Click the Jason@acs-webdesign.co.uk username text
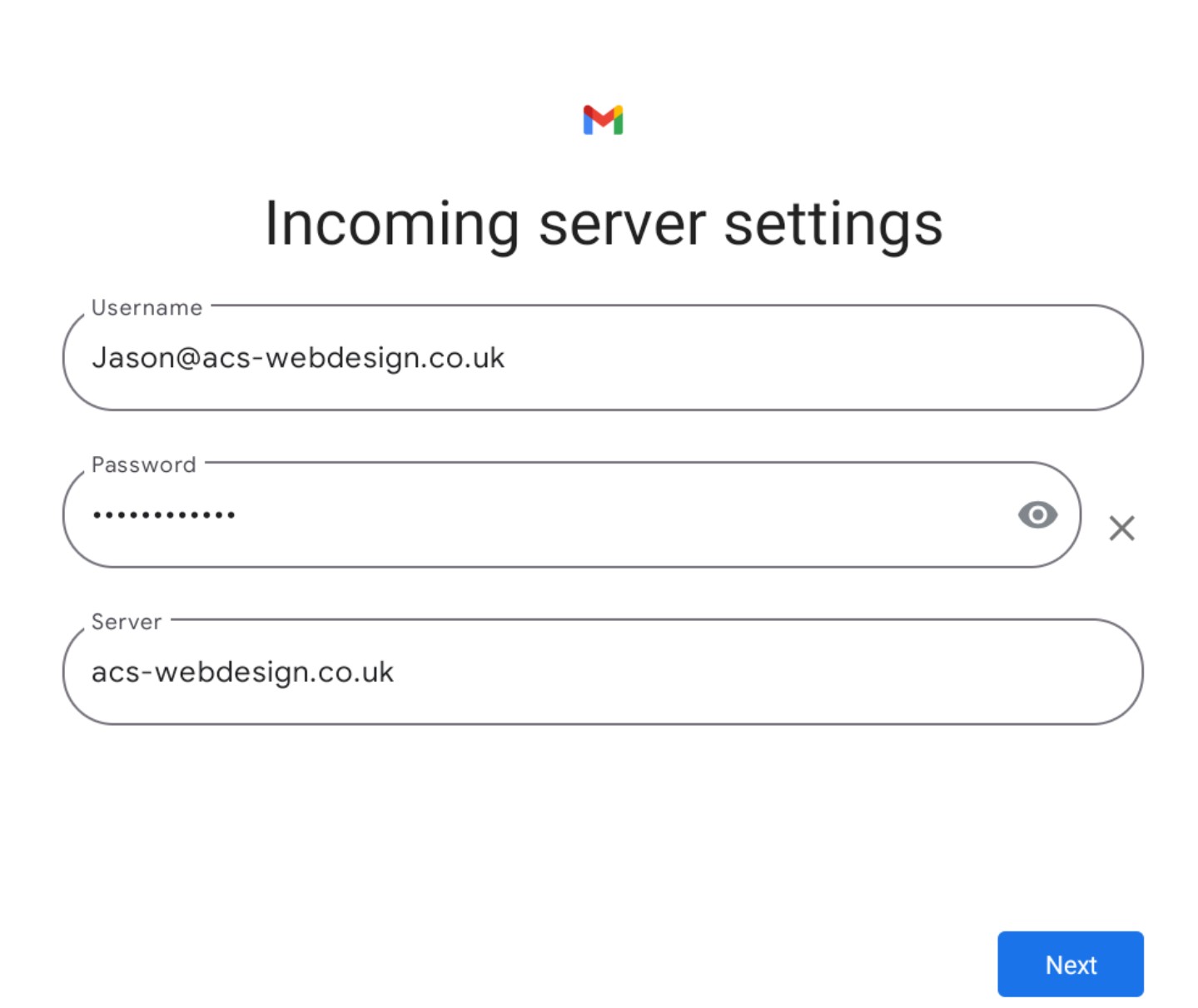 click(298, 358)
